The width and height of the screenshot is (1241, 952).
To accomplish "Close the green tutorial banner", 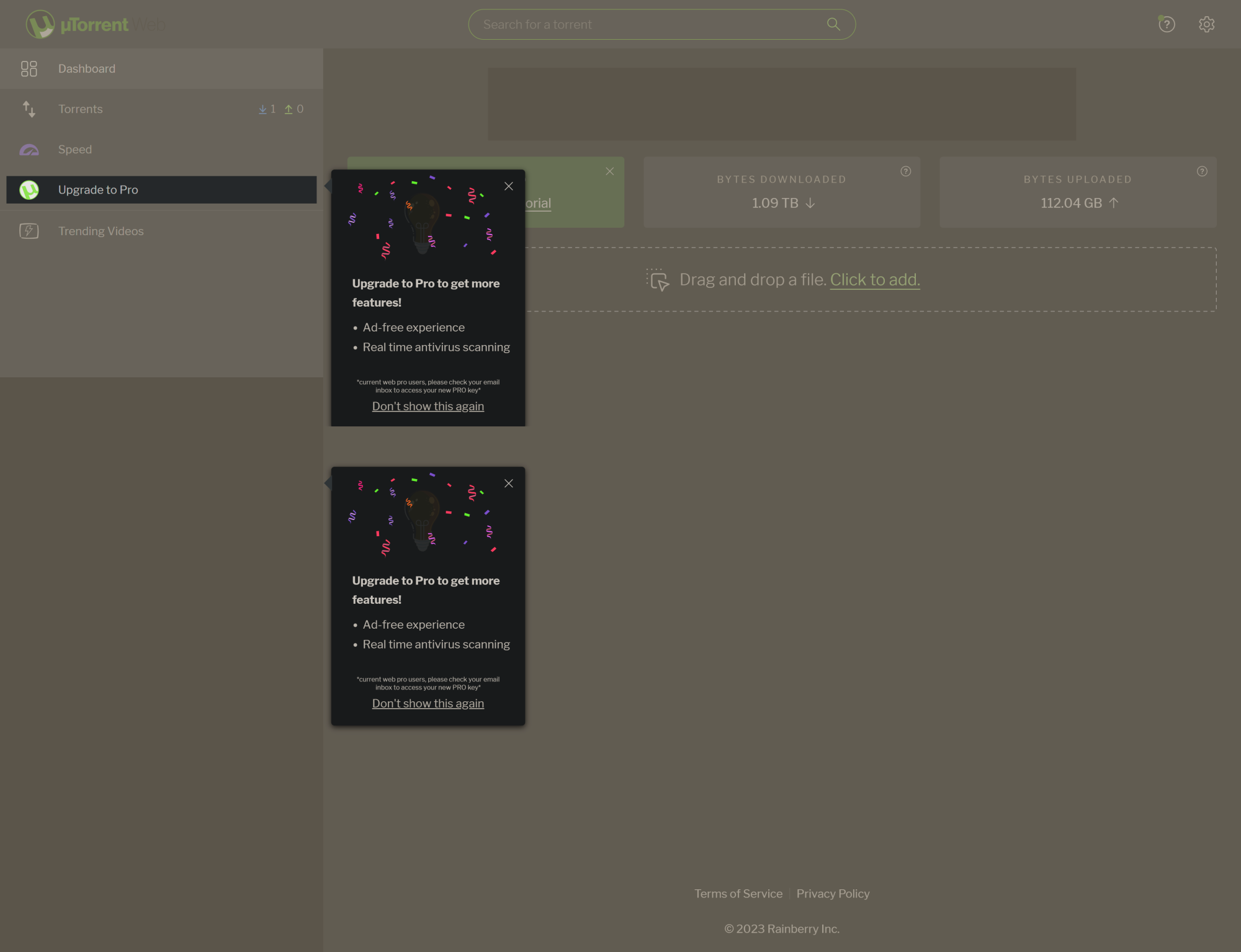I will coord(609,171).
